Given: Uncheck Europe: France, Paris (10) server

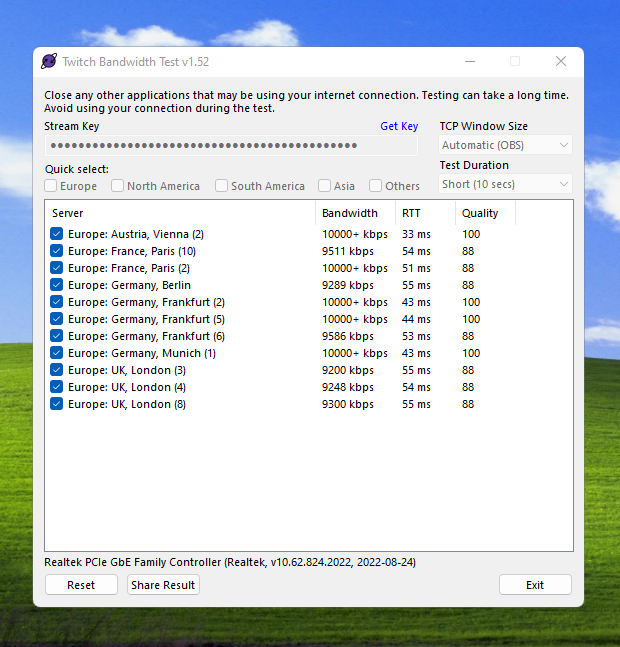Looking at the screenshot, I should (x=57, y=251).
